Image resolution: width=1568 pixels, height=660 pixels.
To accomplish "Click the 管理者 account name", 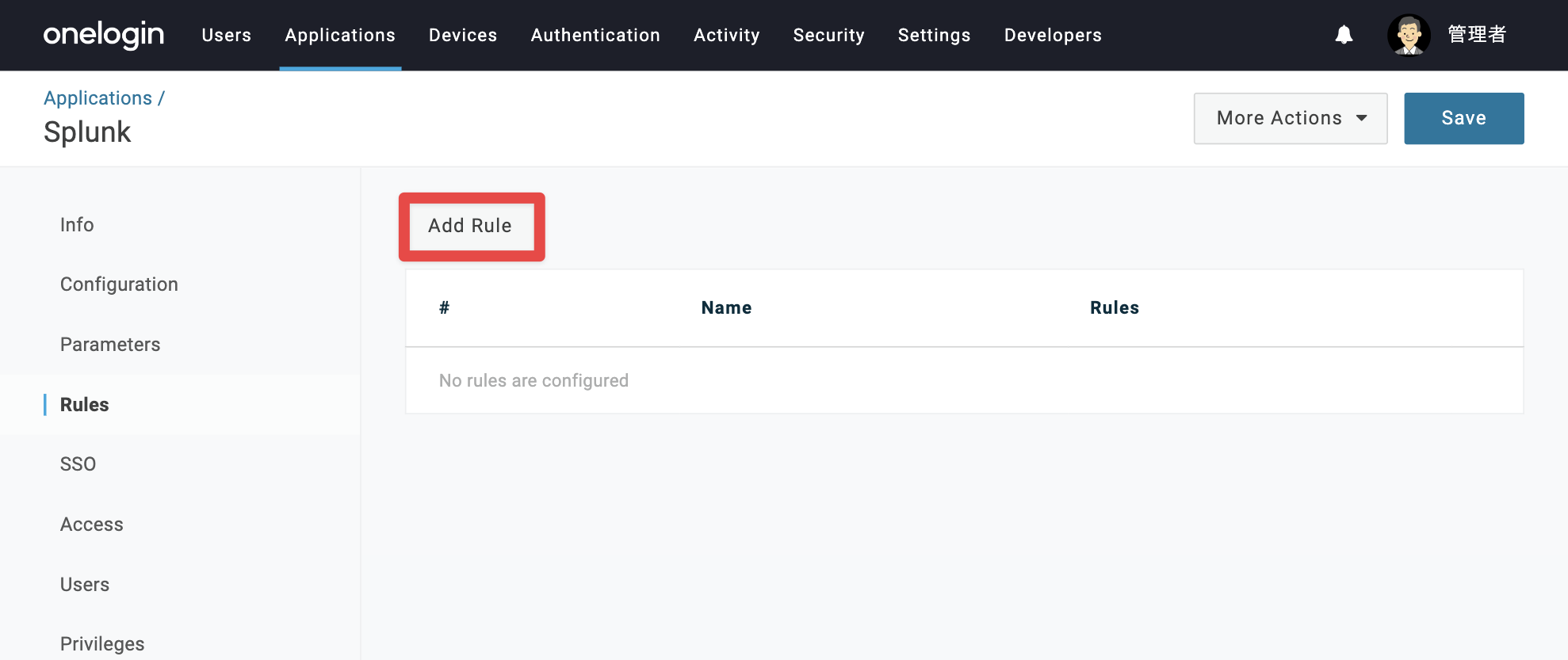I will [1476, 35].
